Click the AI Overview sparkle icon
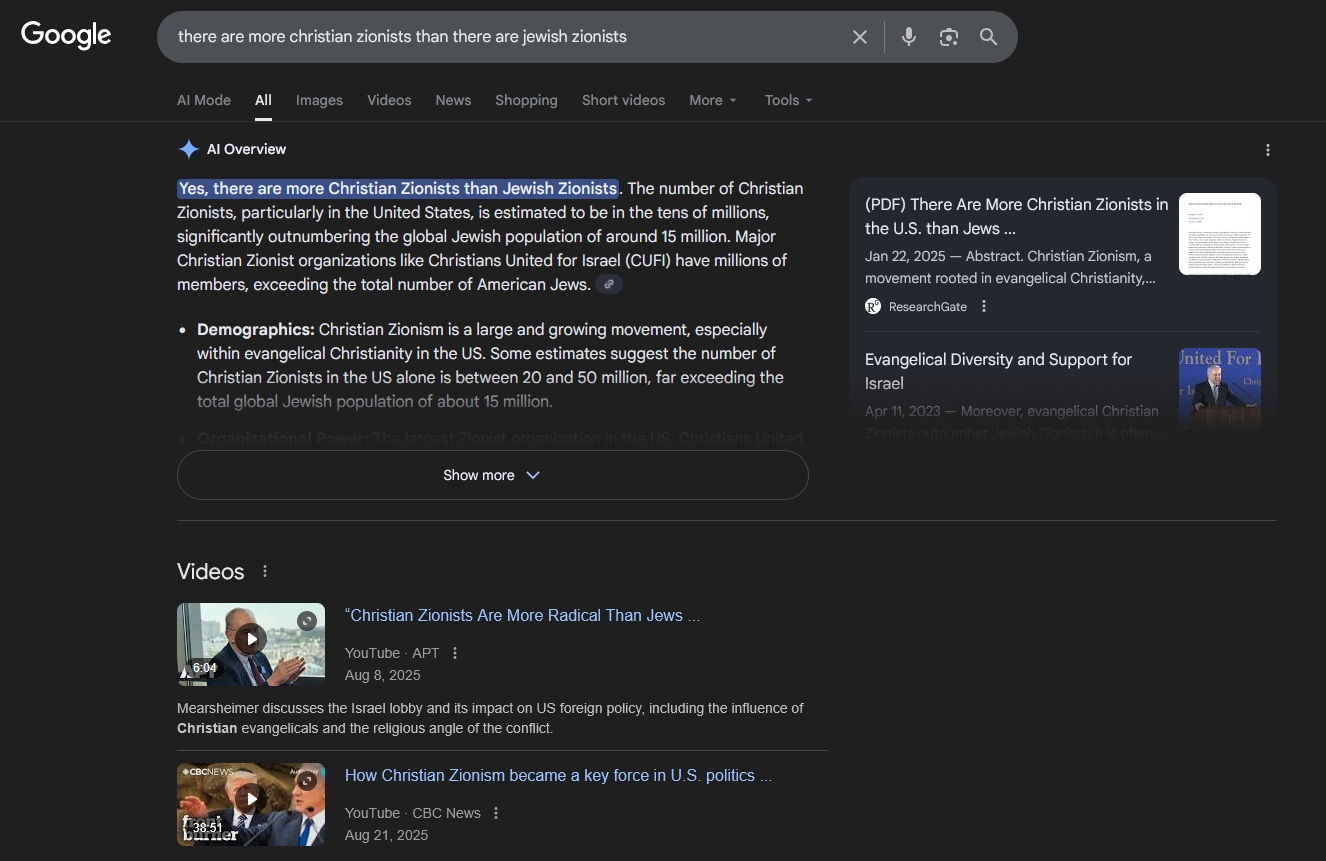1326x861 pixels. click(188, 149)
